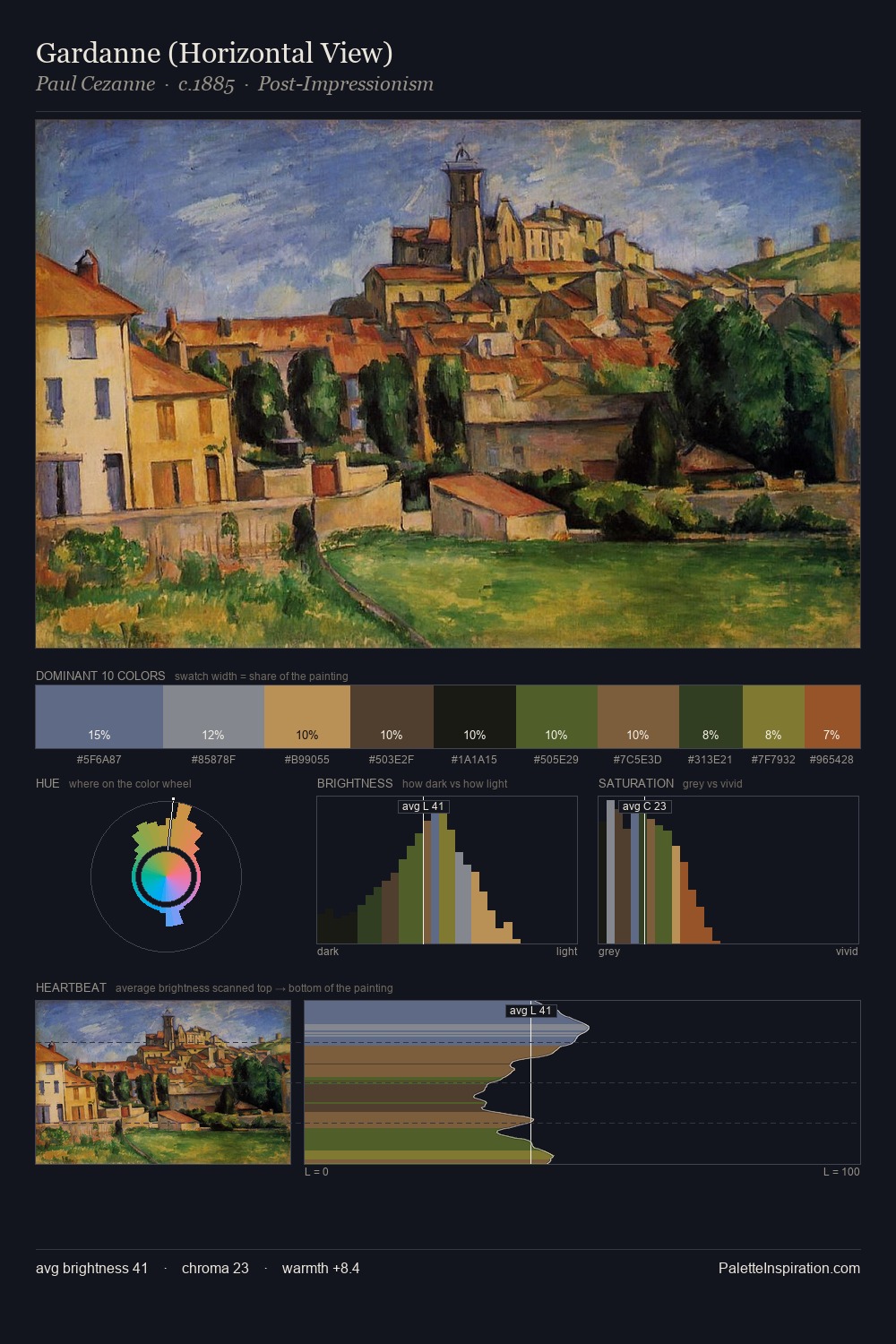The width and height of the screenshot is (896, 1344).
Task: Click the 'chroma 23' footer stat
Action: click(x=215, y=1268)
